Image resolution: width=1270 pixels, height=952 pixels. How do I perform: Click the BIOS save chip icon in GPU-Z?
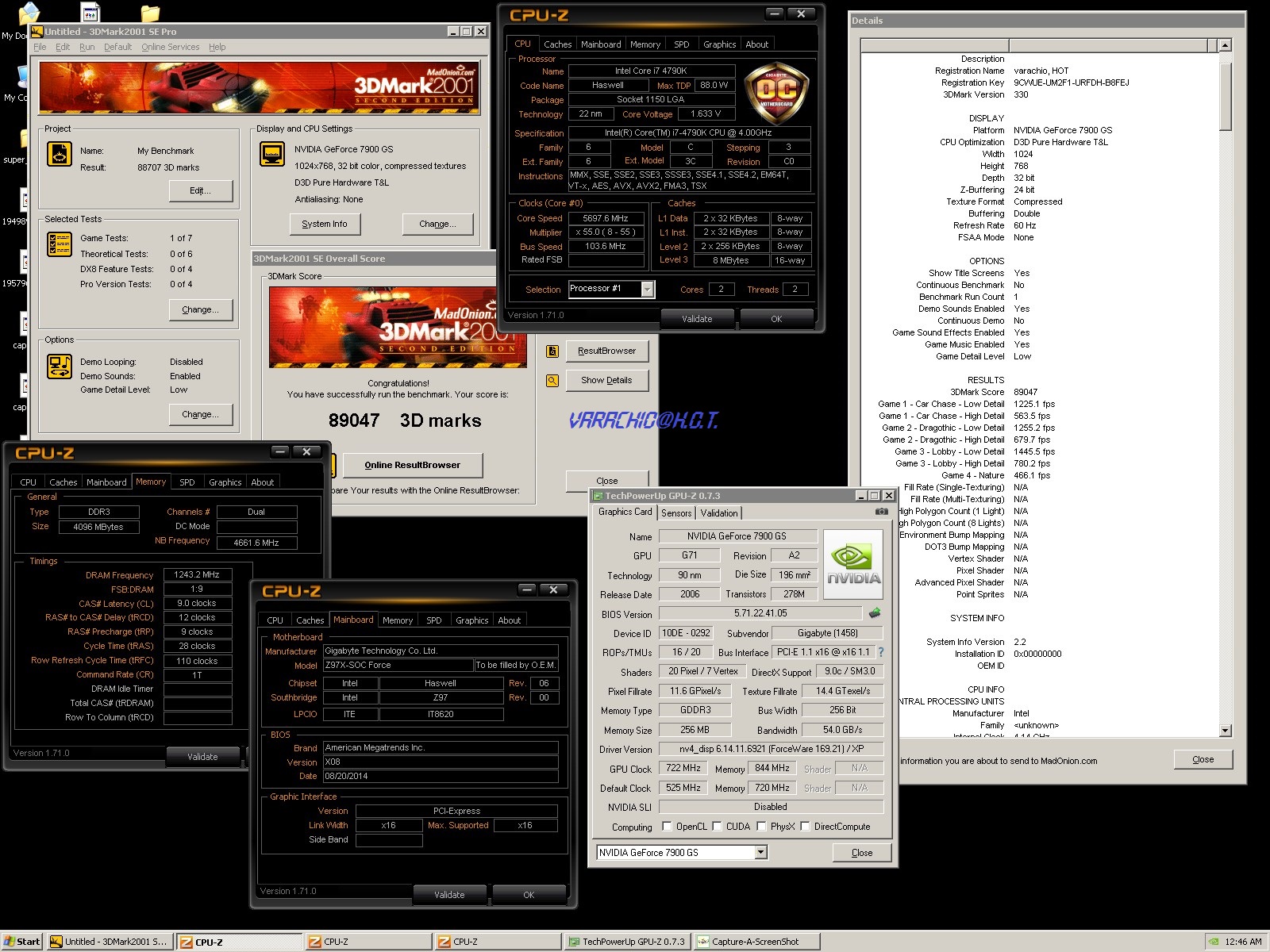875,612
